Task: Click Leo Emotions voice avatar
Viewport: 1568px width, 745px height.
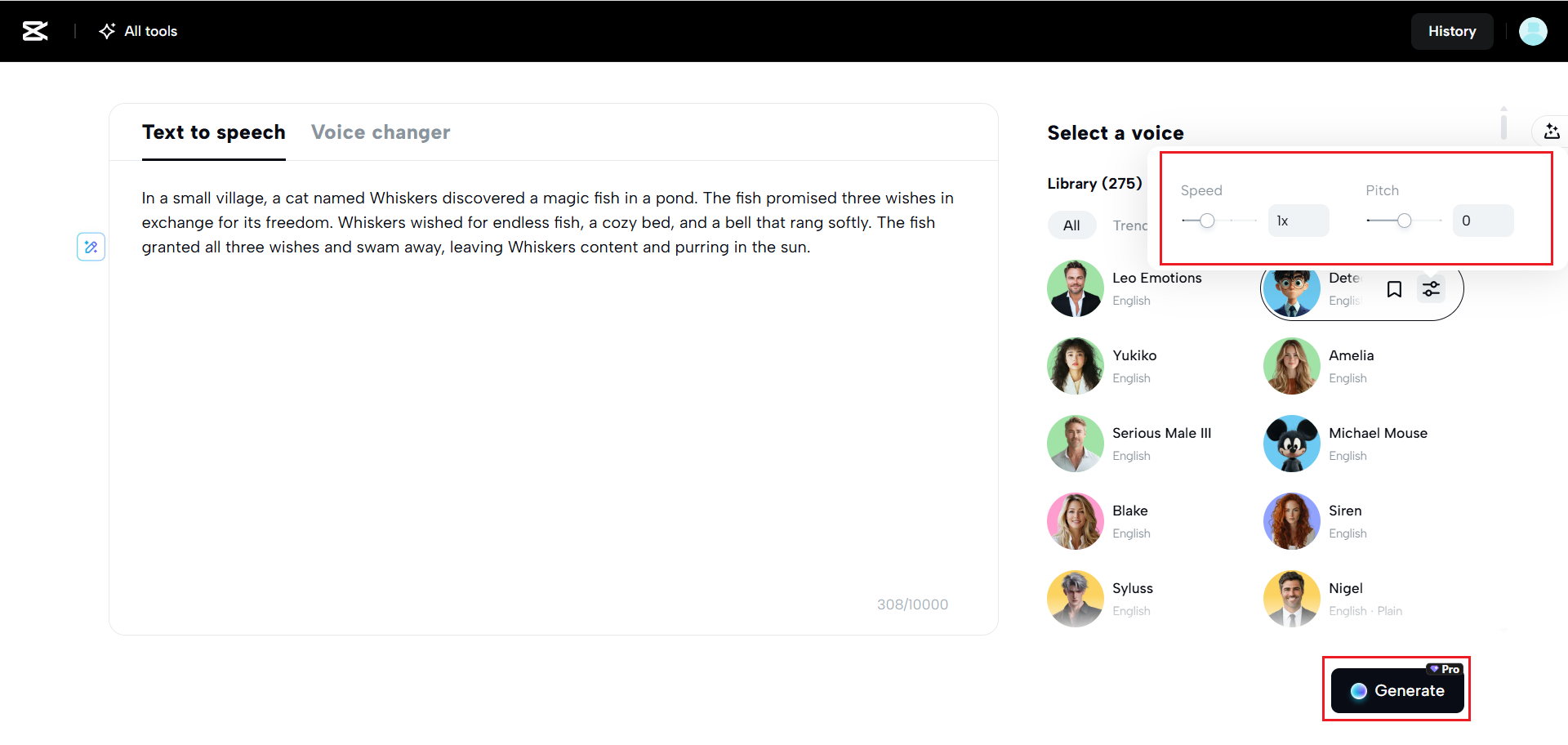Action: pos(1075,288)
